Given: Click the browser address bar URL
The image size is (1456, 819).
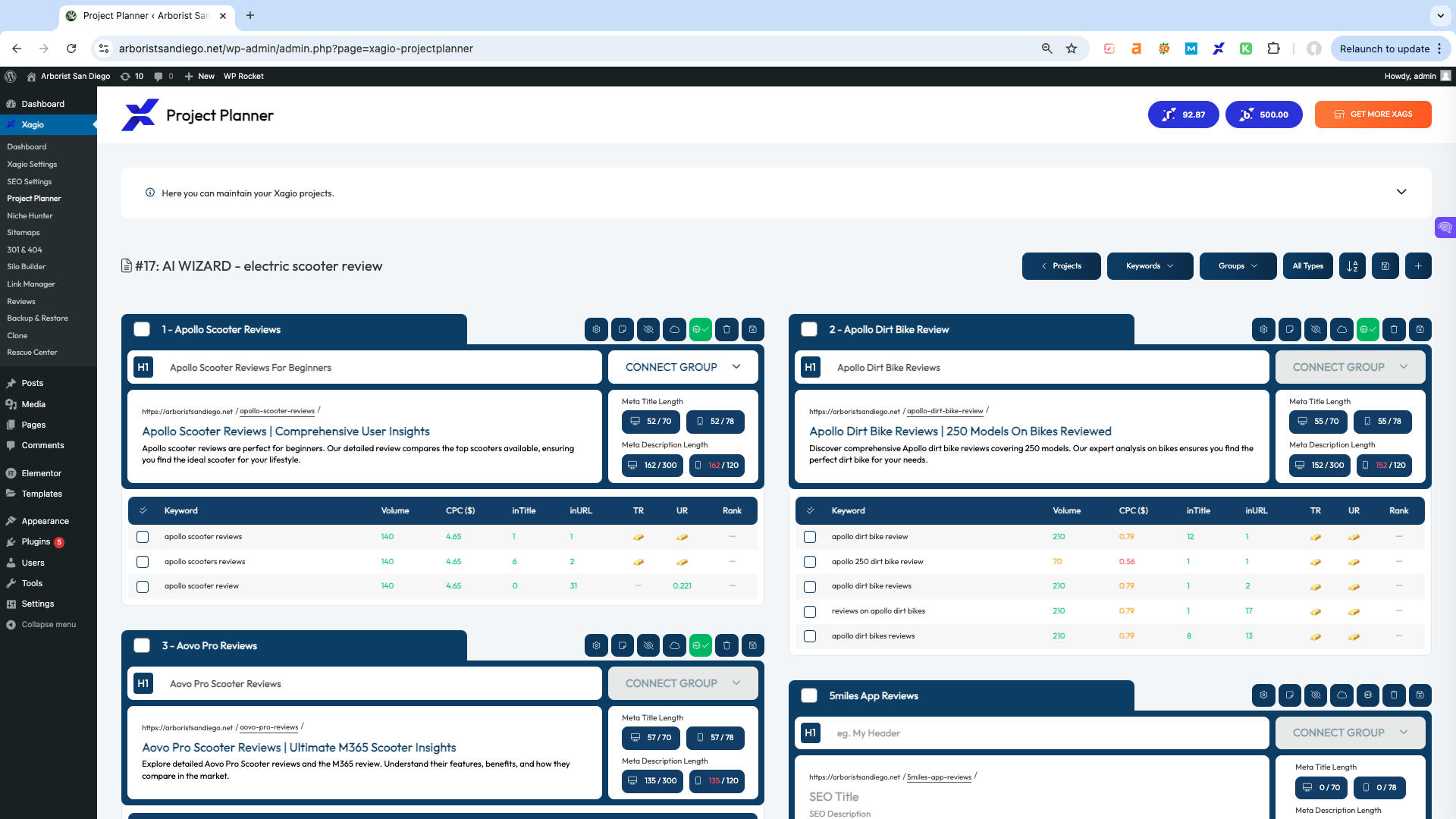Looking at the screenshot, I should tap(296, 49).
